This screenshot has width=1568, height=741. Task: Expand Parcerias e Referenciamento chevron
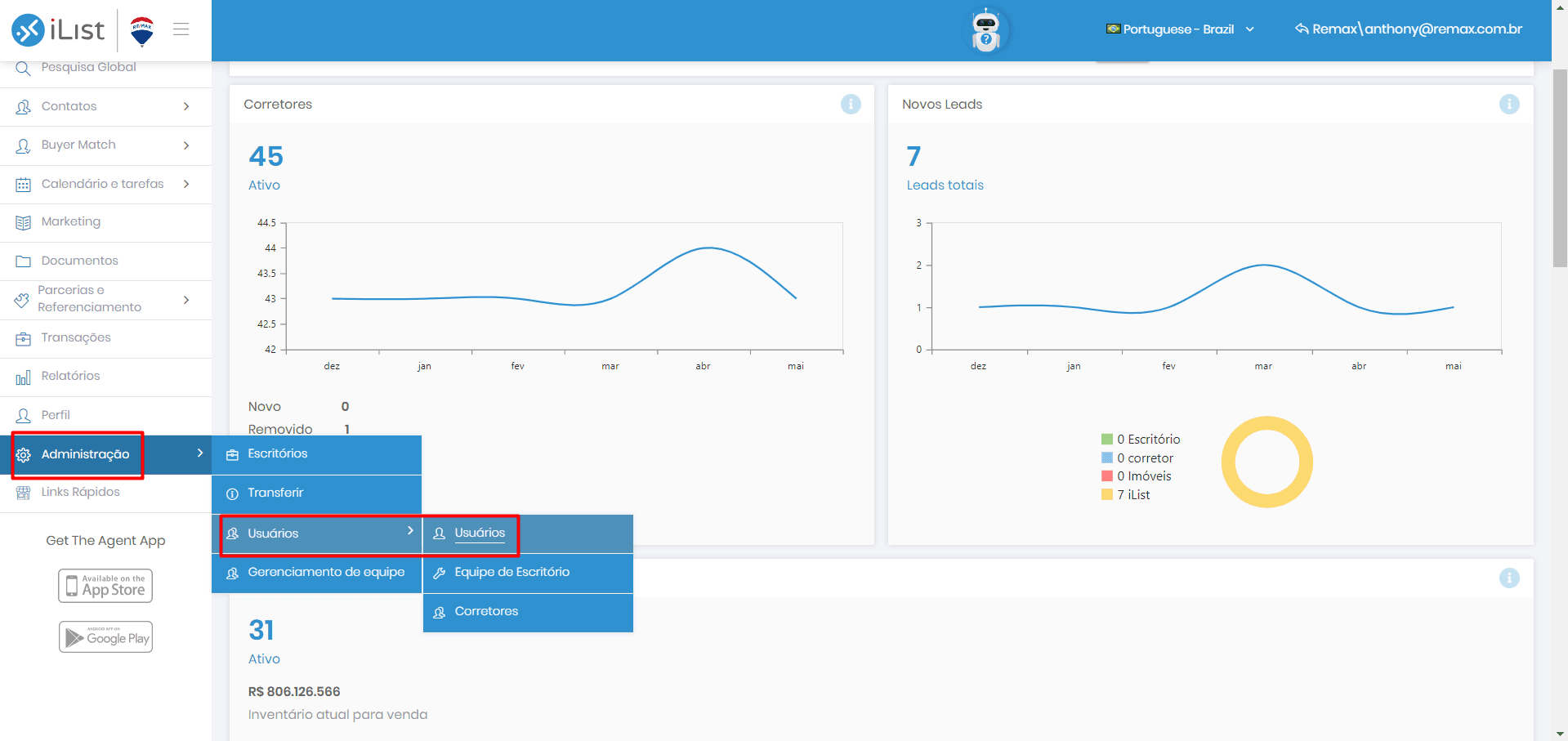(x=186, y=300)
